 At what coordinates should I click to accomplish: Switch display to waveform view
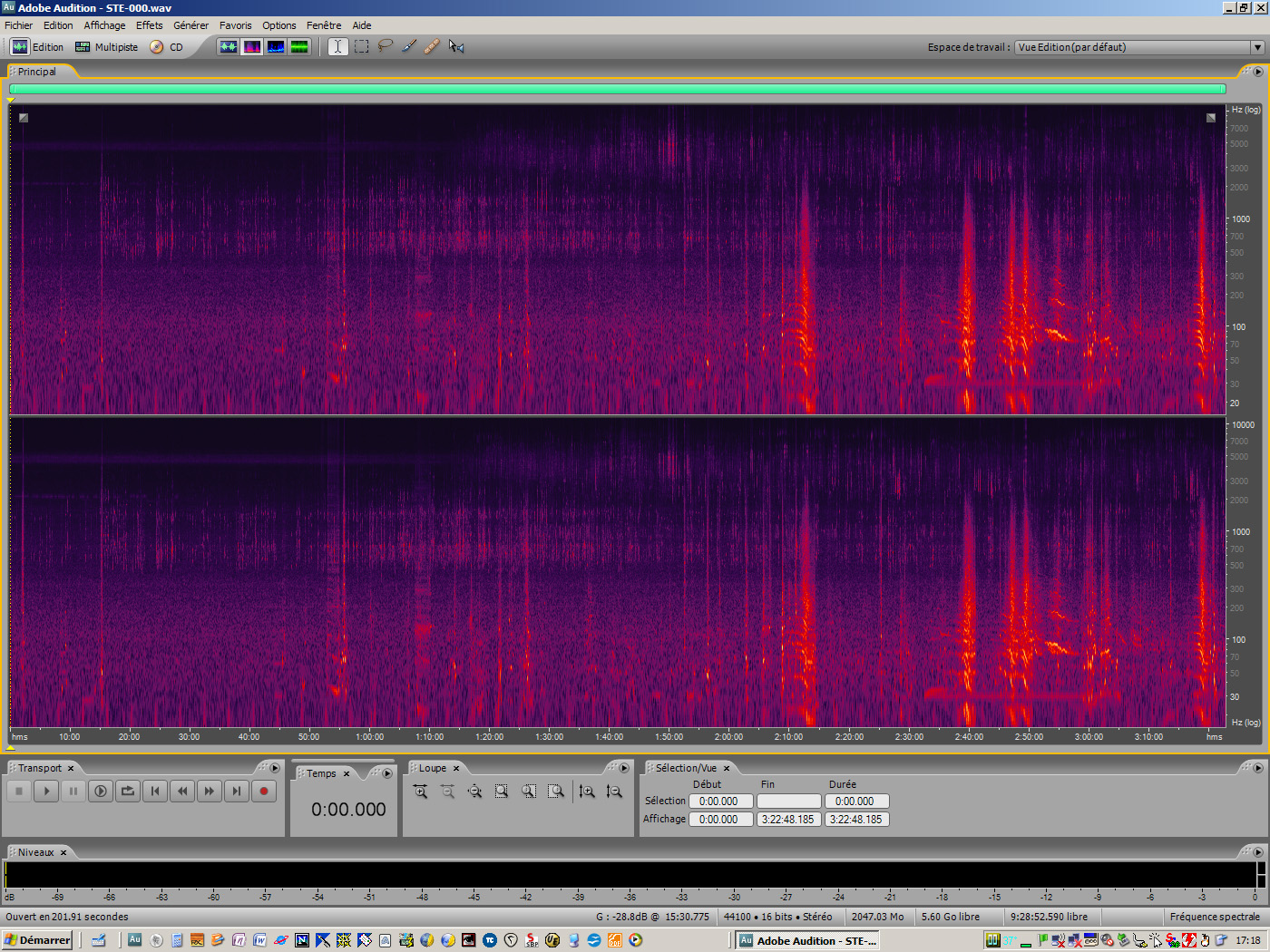point(230,46)
